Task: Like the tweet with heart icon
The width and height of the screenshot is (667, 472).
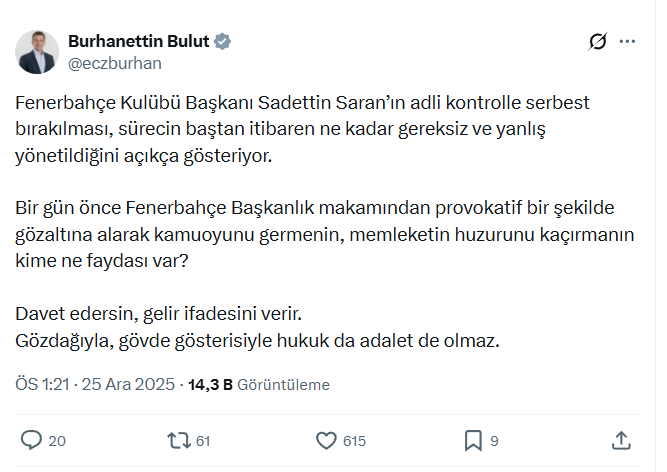Action: pyautogui.click(x=325, y=440)
